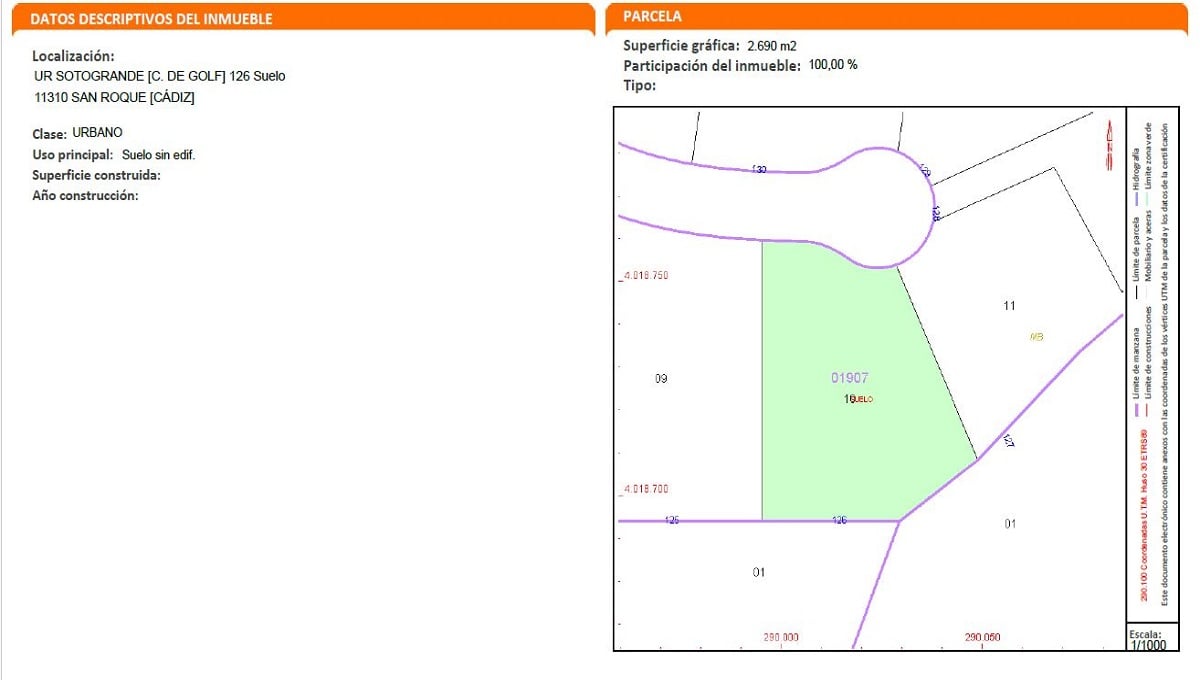
Task: Click the text "11310 SAN ROQUE [CÁDIZ]"
Action: click(x=114, y=98)
